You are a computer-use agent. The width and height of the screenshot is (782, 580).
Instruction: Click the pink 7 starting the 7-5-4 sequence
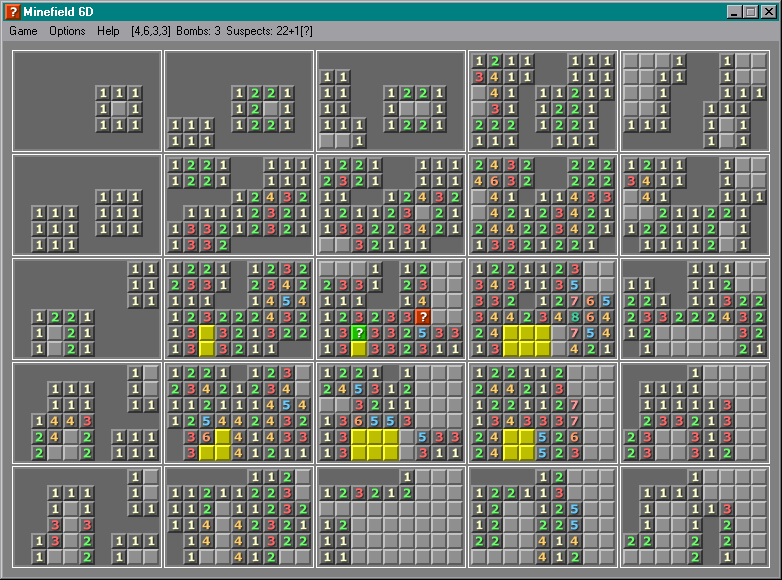tap(575, 333)
